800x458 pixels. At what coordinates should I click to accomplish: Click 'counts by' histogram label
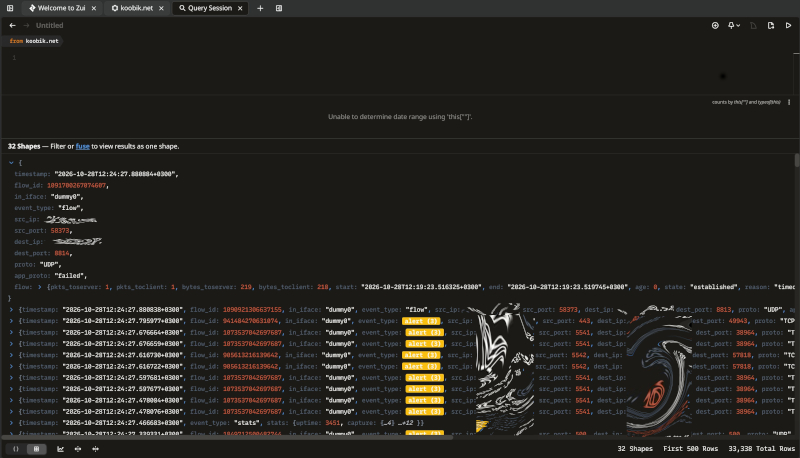click(746, 102)
